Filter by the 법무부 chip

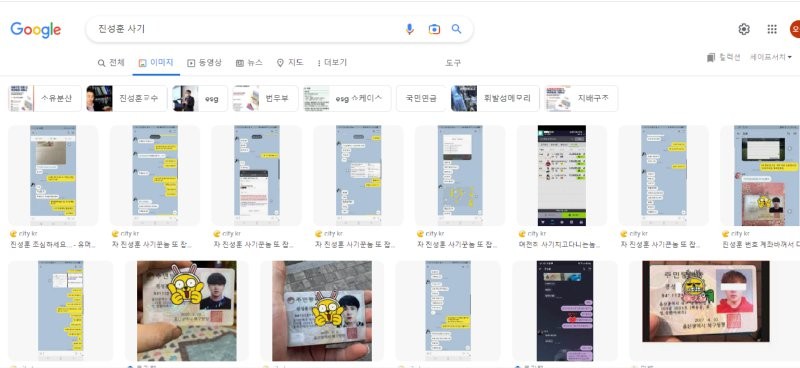[x=265, y=99]
